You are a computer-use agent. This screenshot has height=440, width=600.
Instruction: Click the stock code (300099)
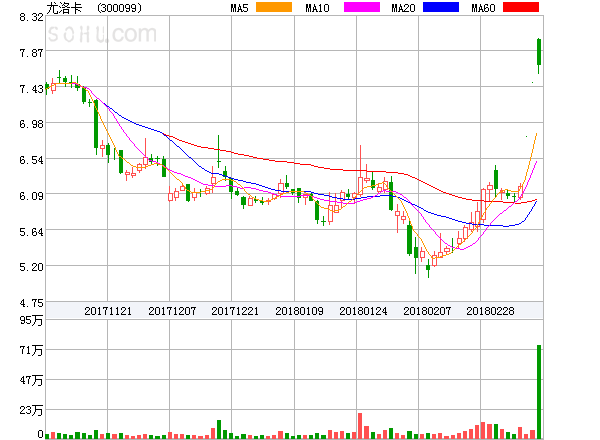[x=119, y=8]
